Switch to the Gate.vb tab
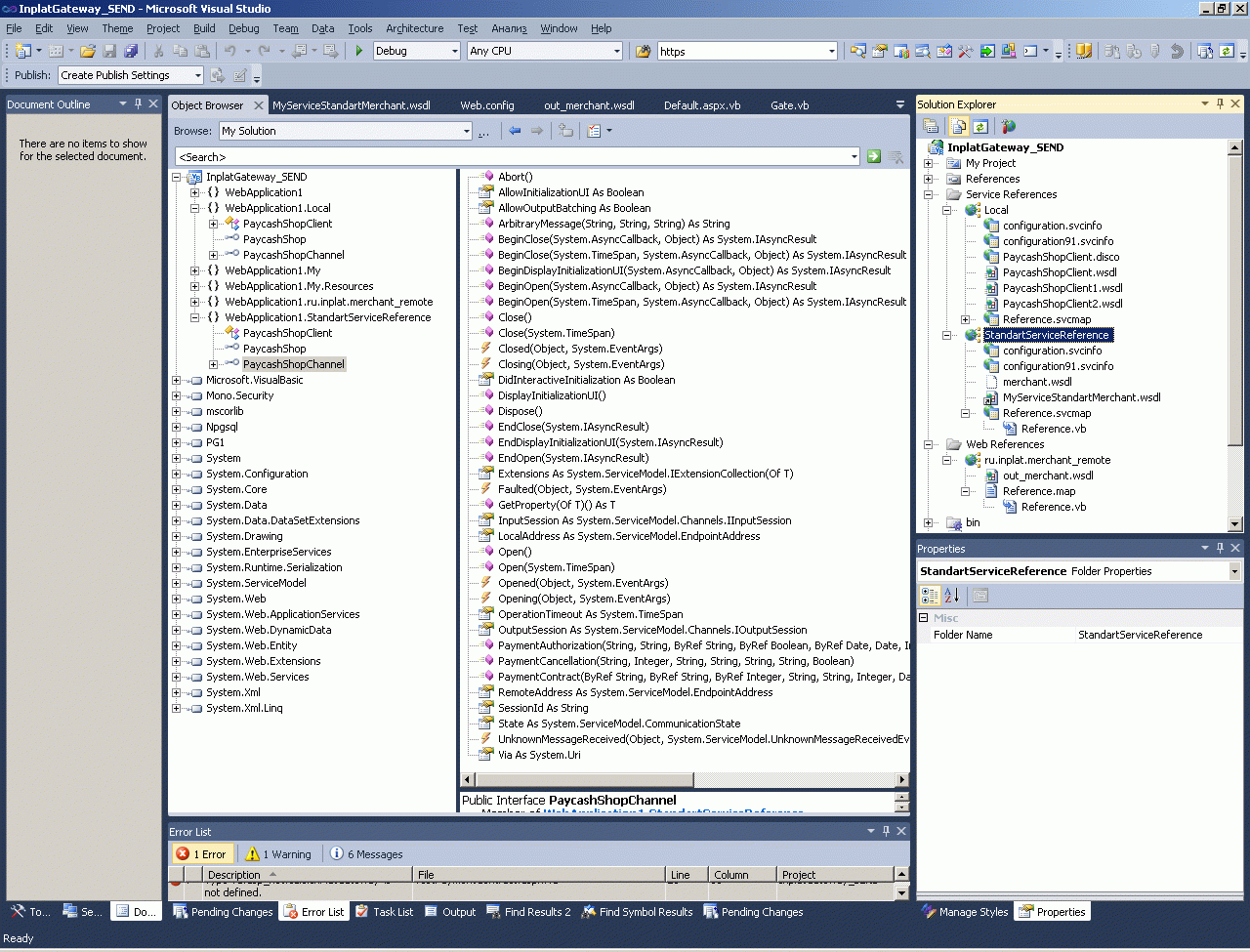The image size is (1250, 952). pyautogui.click(x=789, y=105)
